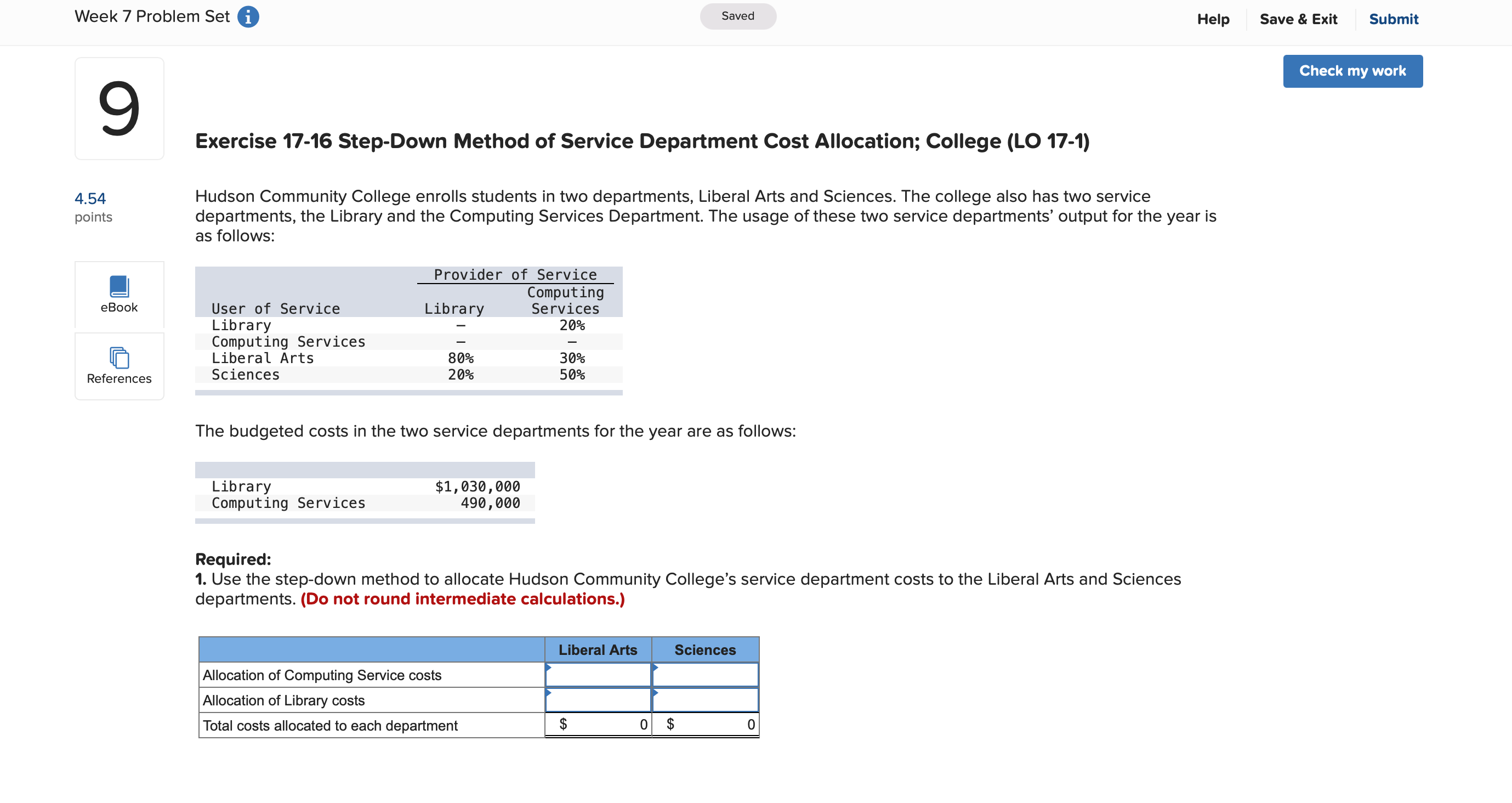This screenshot has height=803, width=1512.
Task: Open the eBook resource icon
Action: pyautogui.click(x=119, y=287)
